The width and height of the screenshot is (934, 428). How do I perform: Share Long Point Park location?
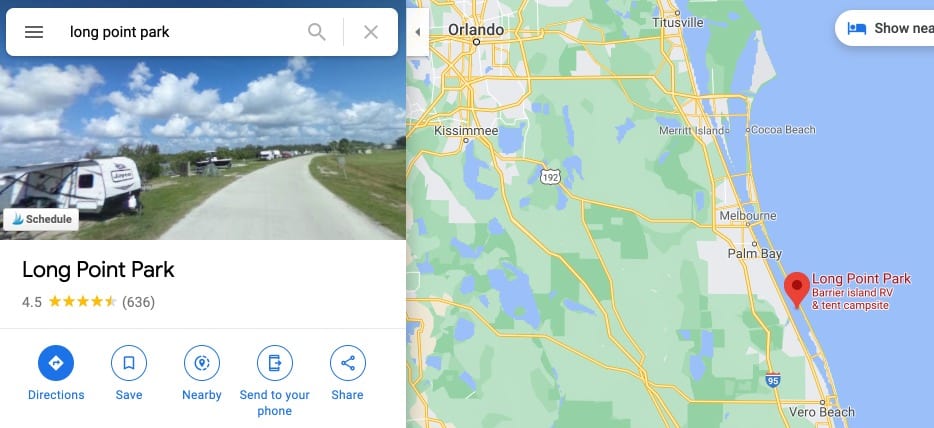coord(348,363)
